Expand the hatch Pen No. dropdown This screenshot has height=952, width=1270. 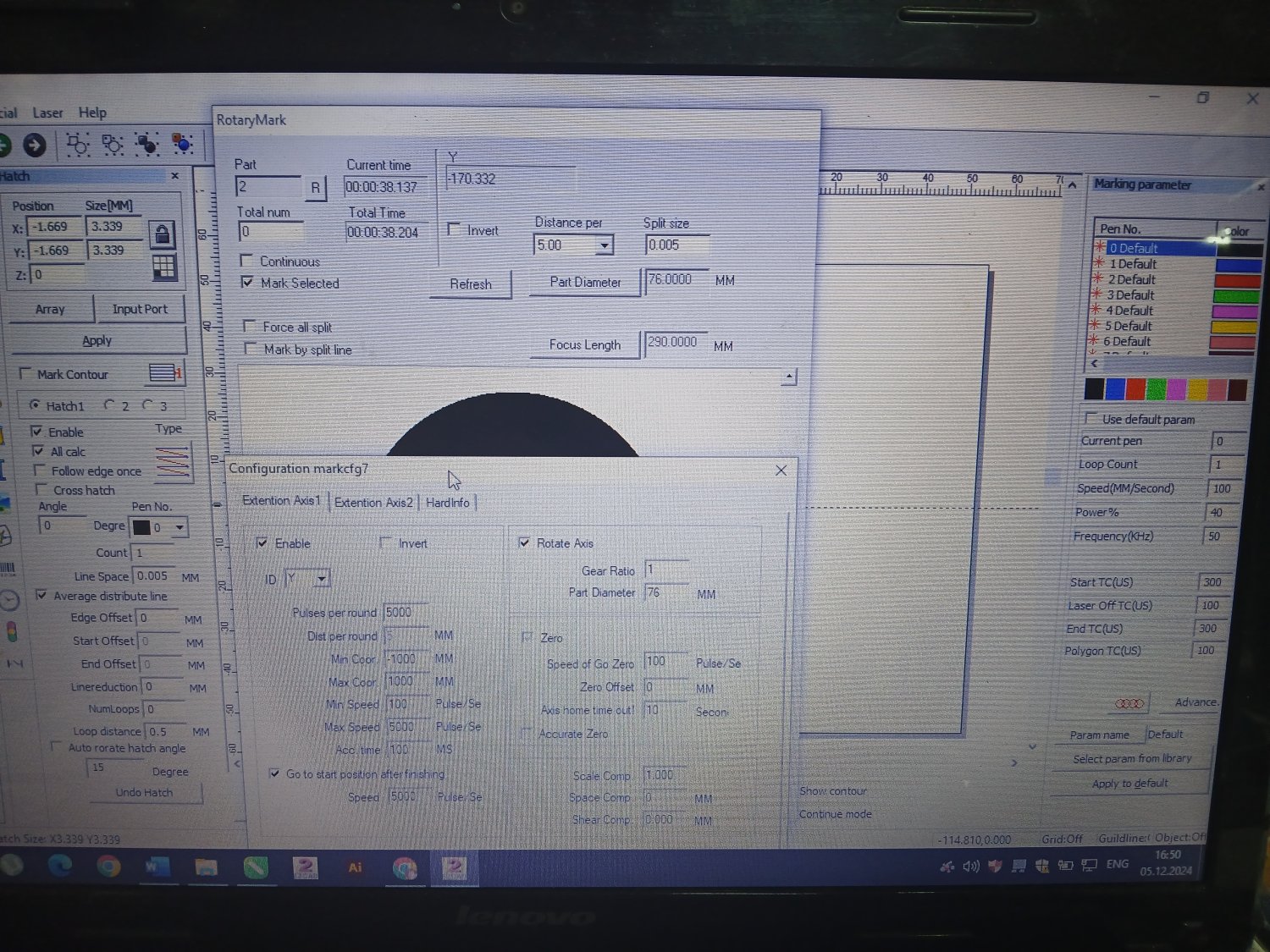click(179, 527)
